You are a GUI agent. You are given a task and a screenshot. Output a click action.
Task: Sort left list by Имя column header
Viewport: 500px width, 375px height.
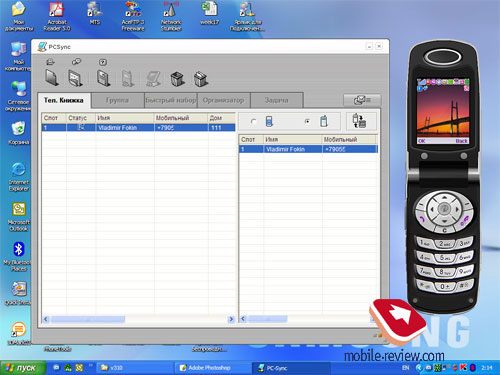tap(125, 118)
